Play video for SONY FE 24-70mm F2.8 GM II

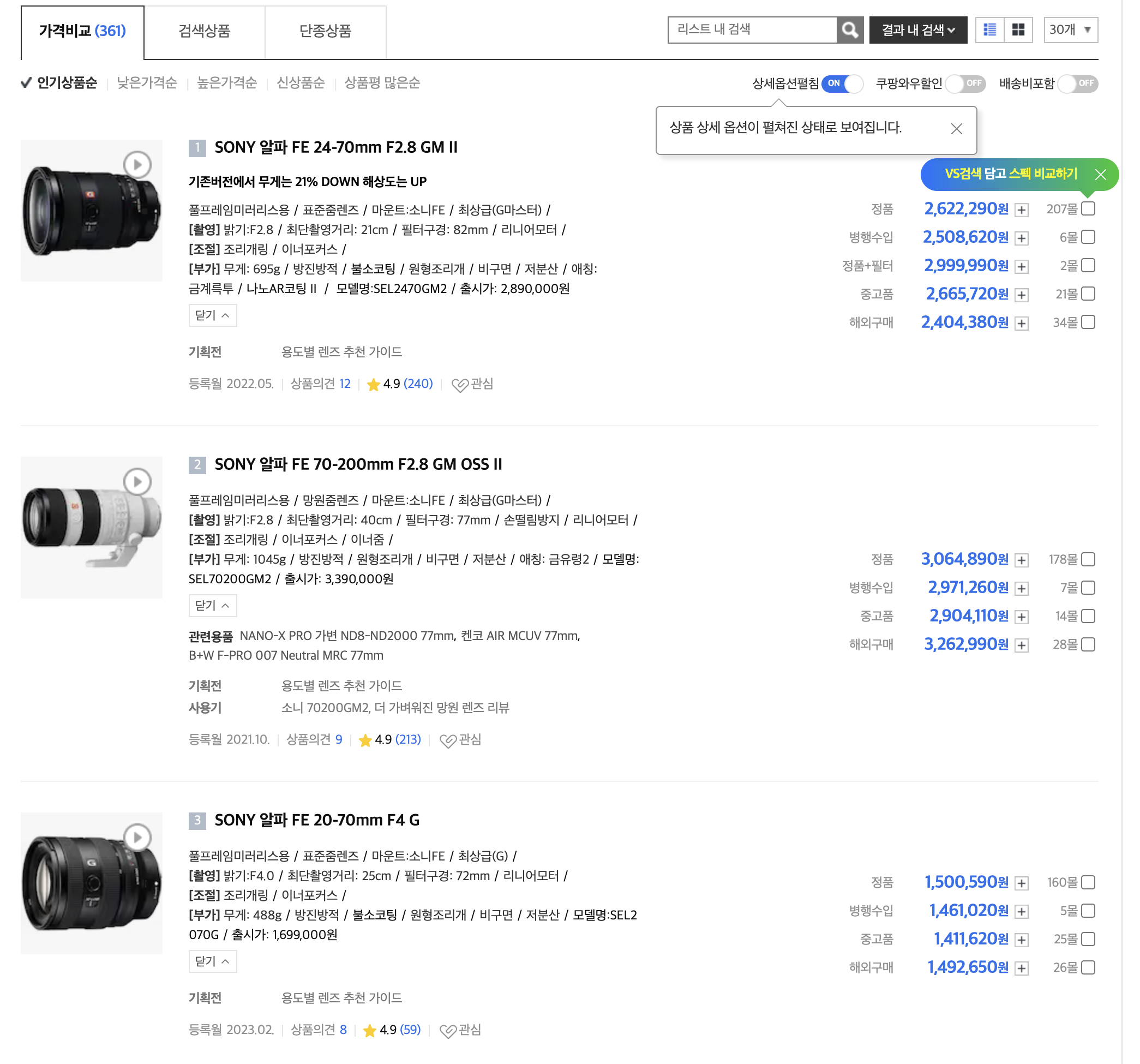pos(137,165)
